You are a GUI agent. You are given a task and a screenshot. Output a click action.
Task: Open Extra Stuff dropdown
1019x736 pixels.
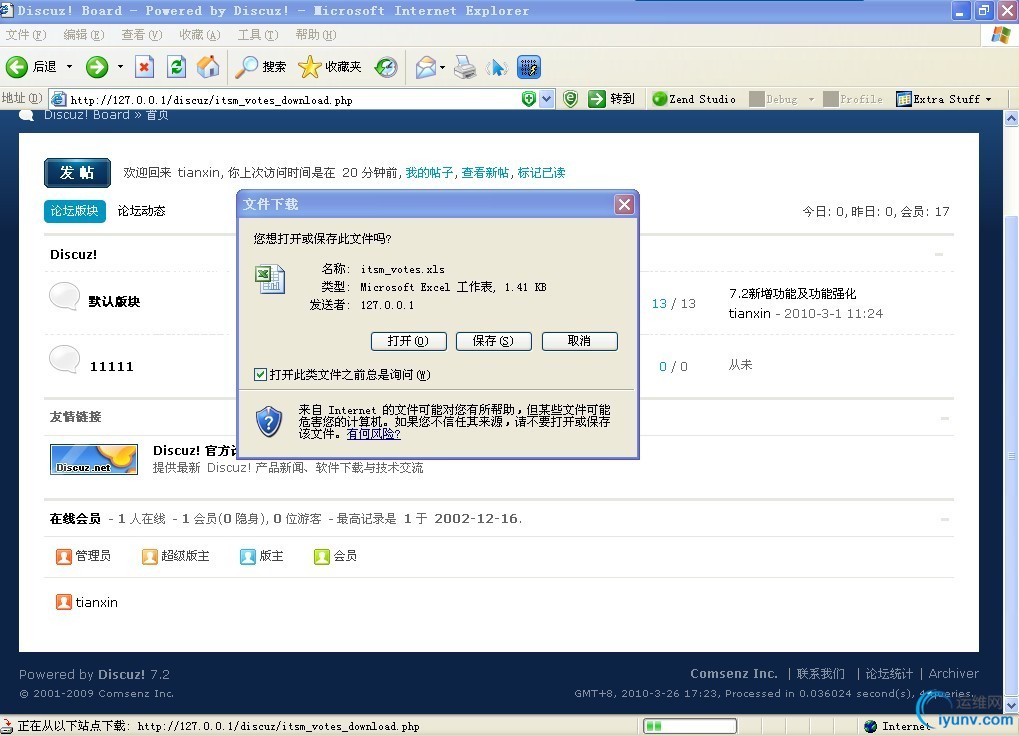[x=944, y=99]
